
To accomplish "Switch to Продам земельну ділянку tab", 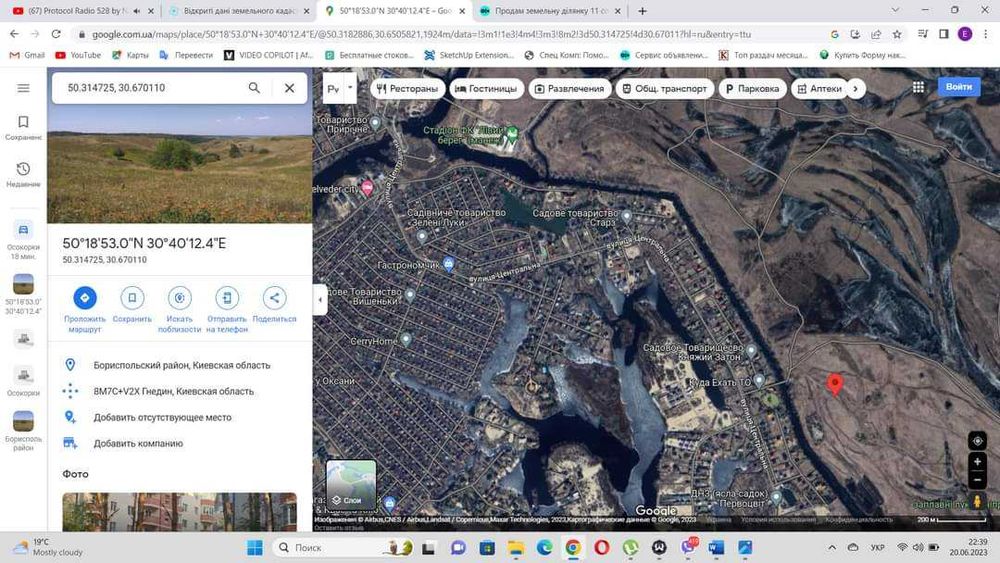I will [x=552, y=11].
